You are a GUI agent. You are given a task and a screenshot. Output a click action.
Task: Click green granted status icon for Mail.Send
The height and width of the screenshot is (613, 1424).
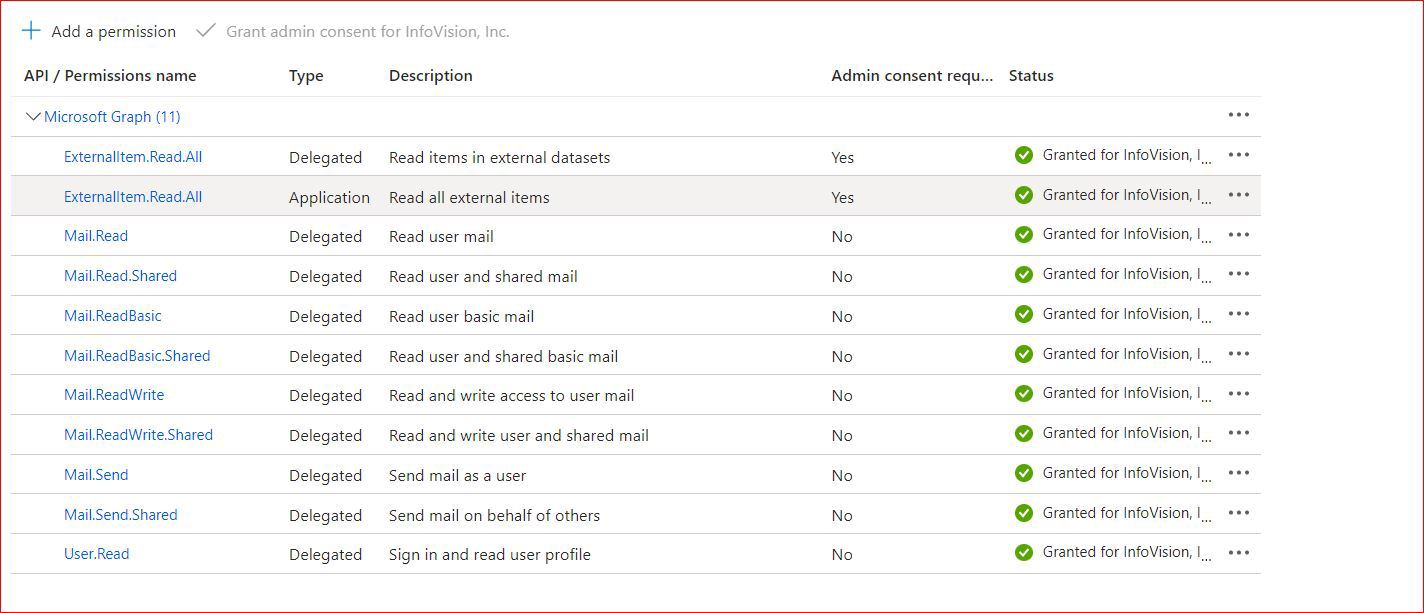[1024, 473]
